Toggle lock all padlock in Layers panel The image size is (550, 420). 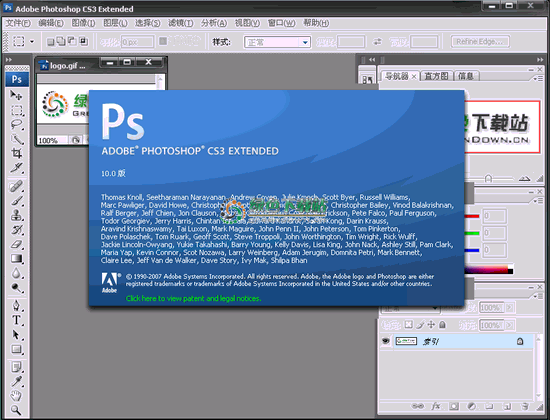pyautogui.click(x=442, y=325)
